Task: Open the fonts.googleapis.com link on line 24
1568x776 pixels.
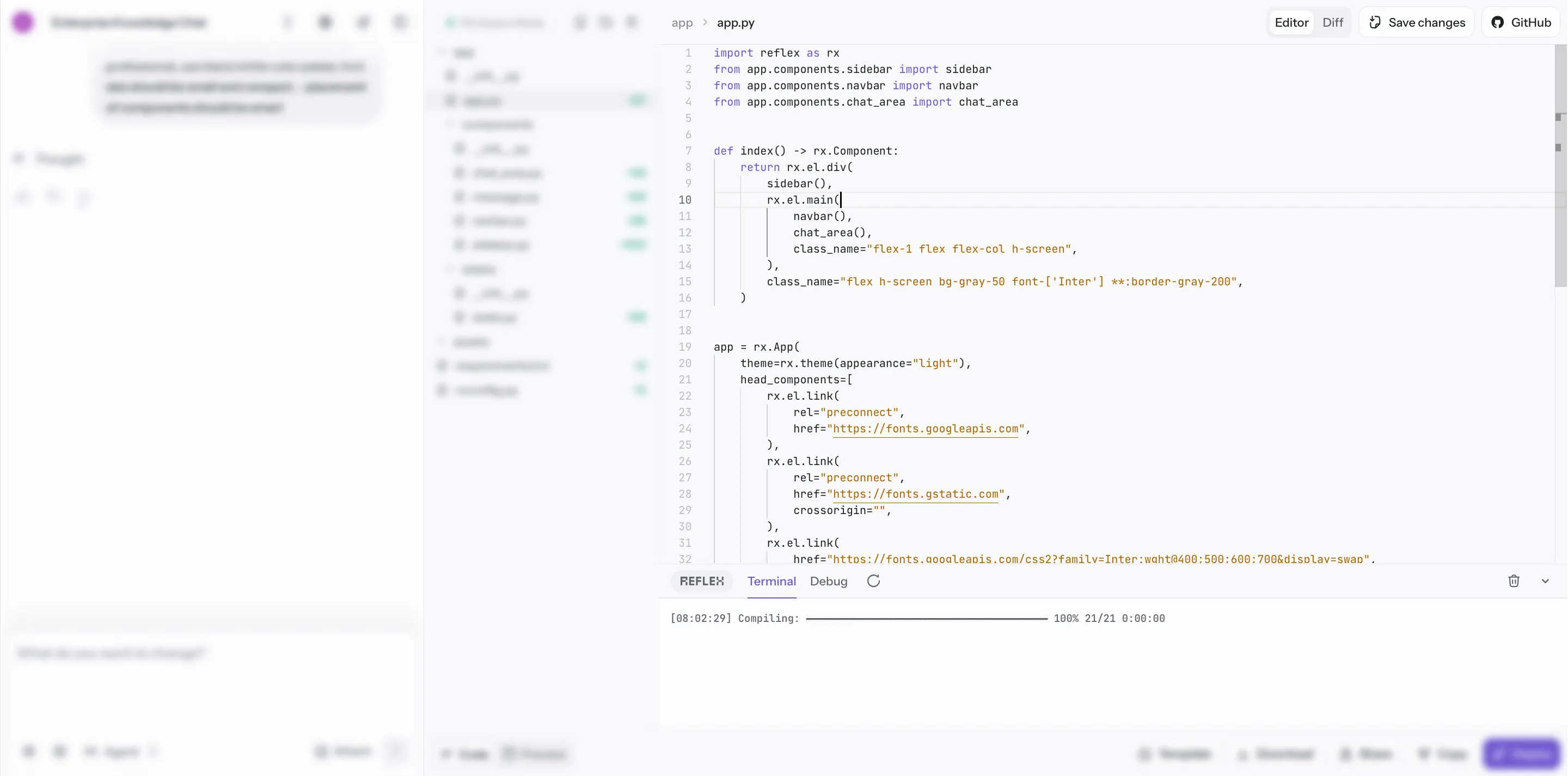Action: pos(925,429)
